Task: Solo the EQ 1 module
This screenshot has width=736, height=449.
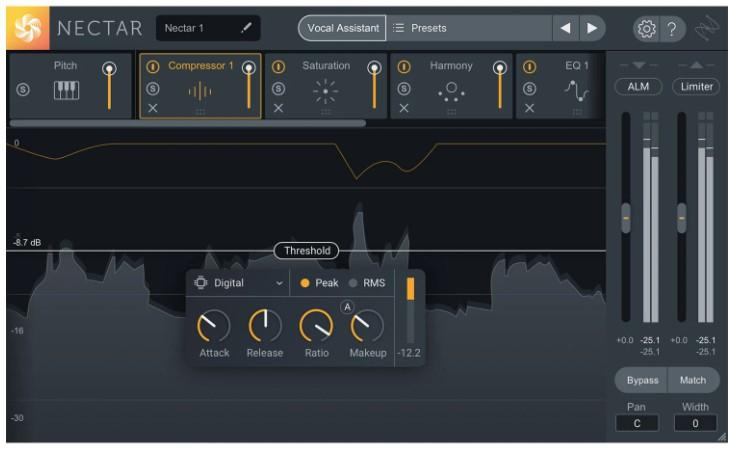Action: tap(529, 88)
